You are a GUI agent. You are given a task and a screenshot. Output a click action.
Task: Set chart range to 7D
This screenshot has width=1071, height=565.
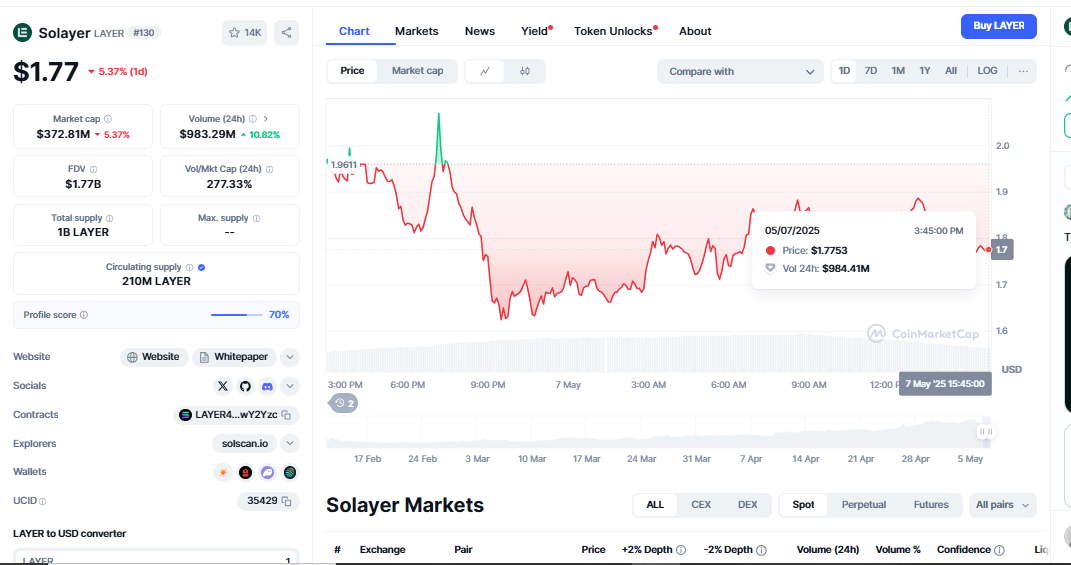pos(871,71)
